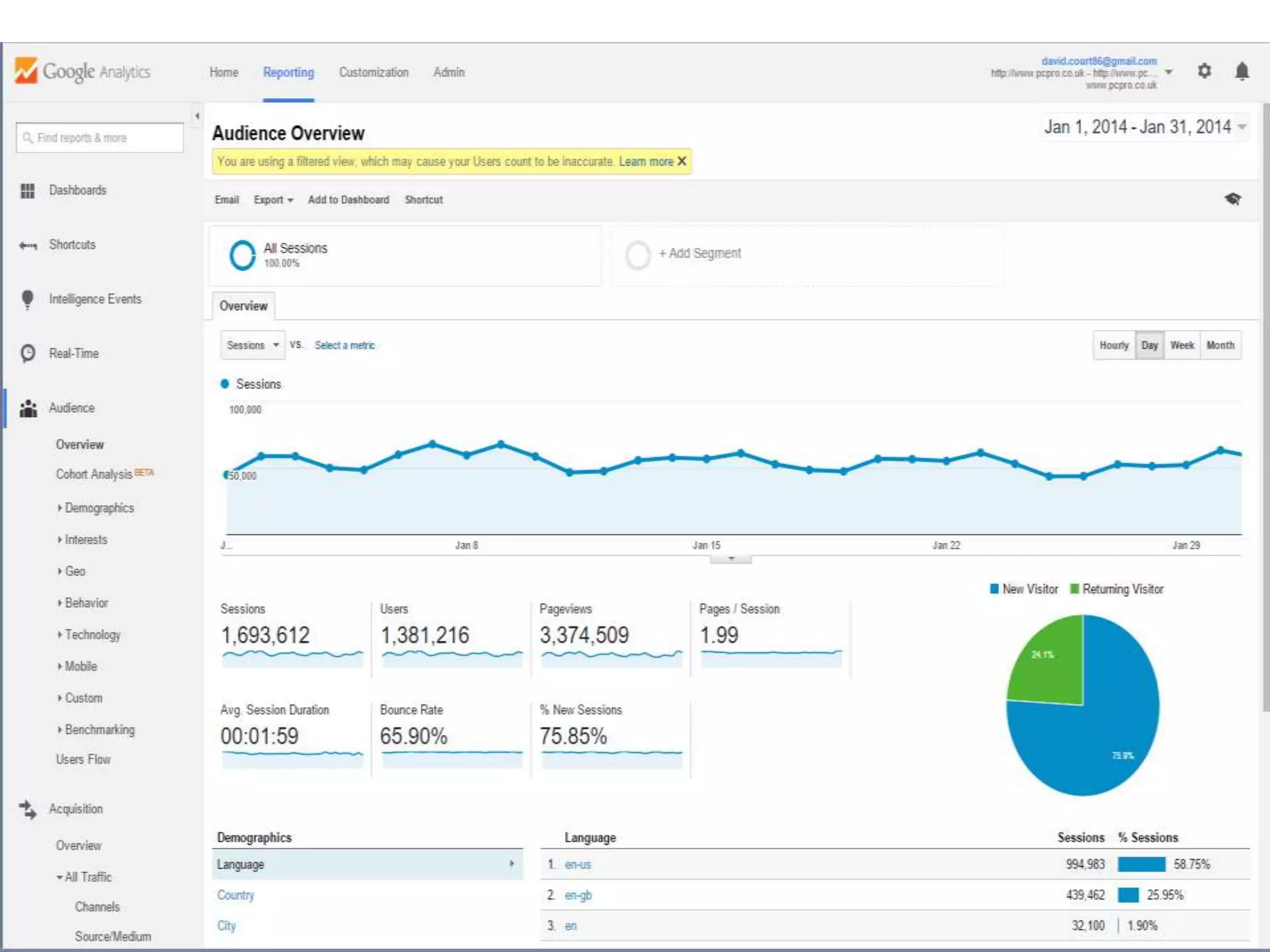Close the yellow filtered view warning

(x=682, y=161)
